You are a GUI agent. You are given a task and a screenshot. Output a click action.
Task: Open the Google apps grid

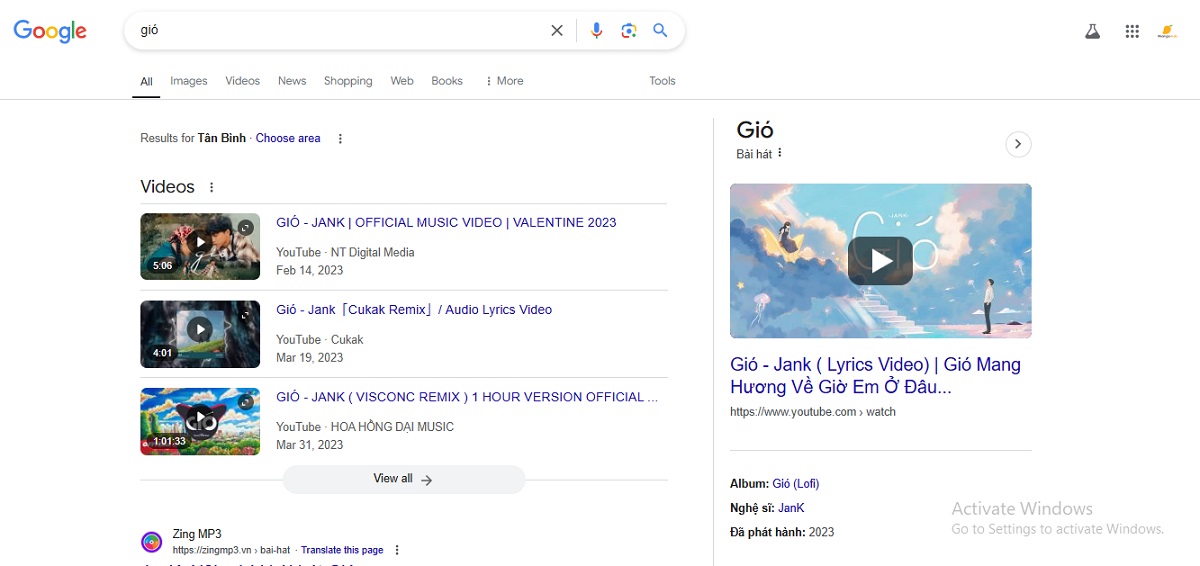1132,32
